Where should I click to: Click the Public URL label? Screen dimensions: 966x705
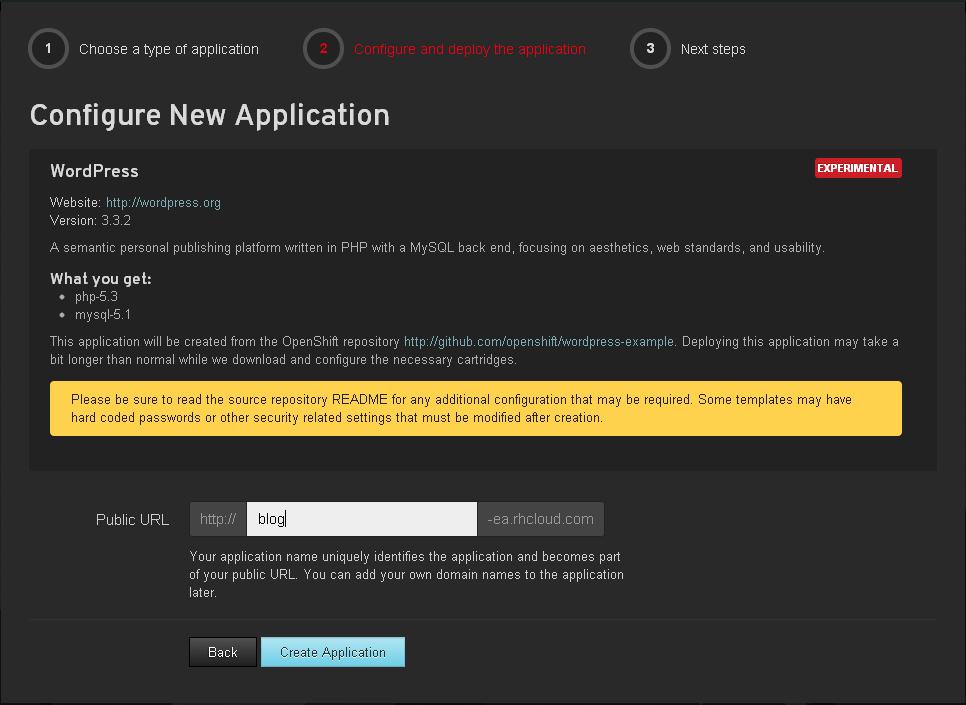coord(132,520)
